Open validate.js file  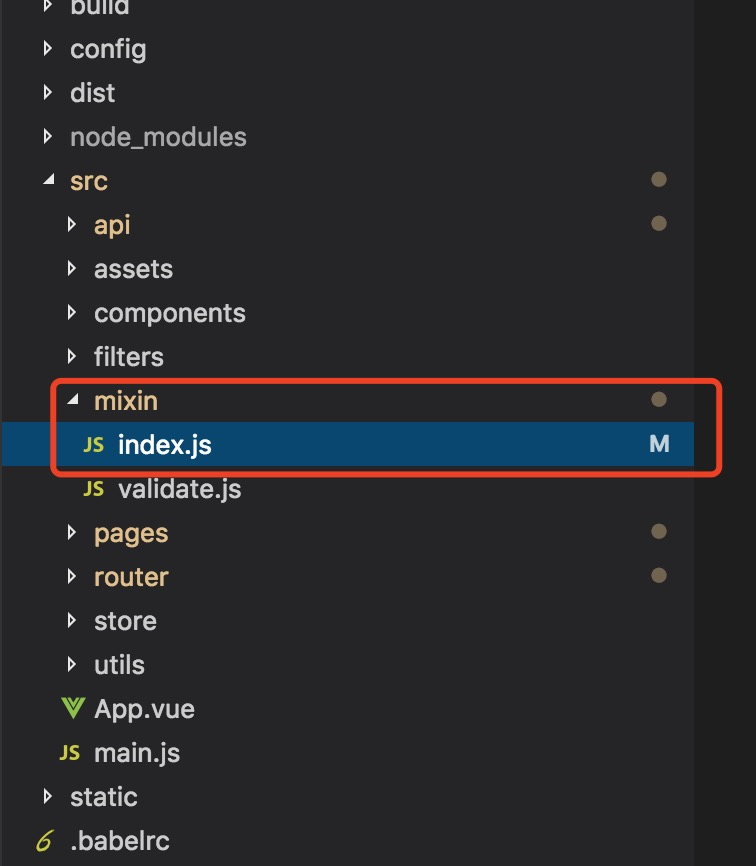click(179, 489)
